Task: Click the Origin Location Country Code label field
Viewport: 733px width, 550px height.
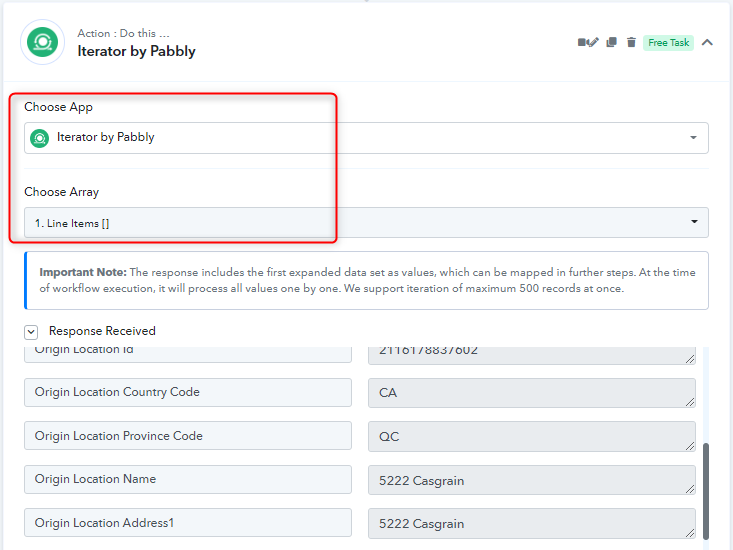Action: tap(188, 392)
